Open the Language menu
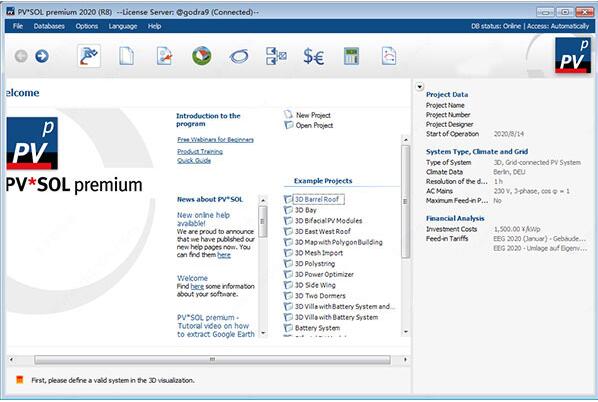Viewport: 598px width, 402px height. click(123, 26)
